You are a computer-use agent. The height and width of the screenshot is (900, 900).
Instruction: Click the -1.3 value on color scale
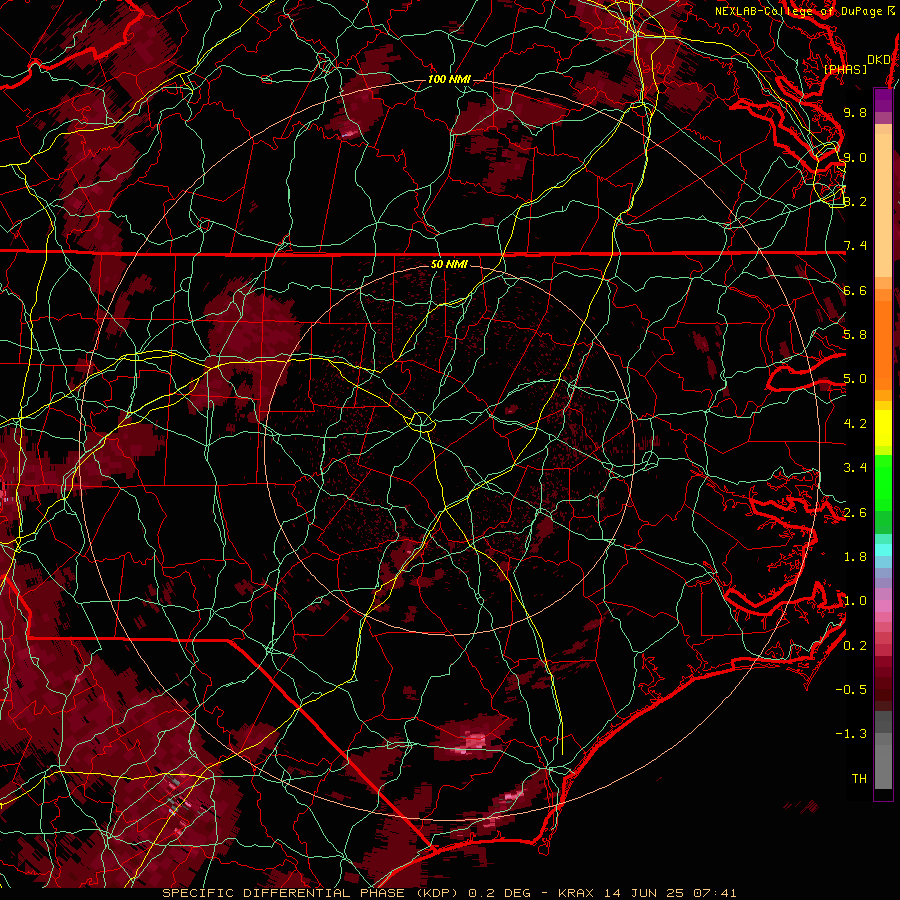click(x=851, y=734)
